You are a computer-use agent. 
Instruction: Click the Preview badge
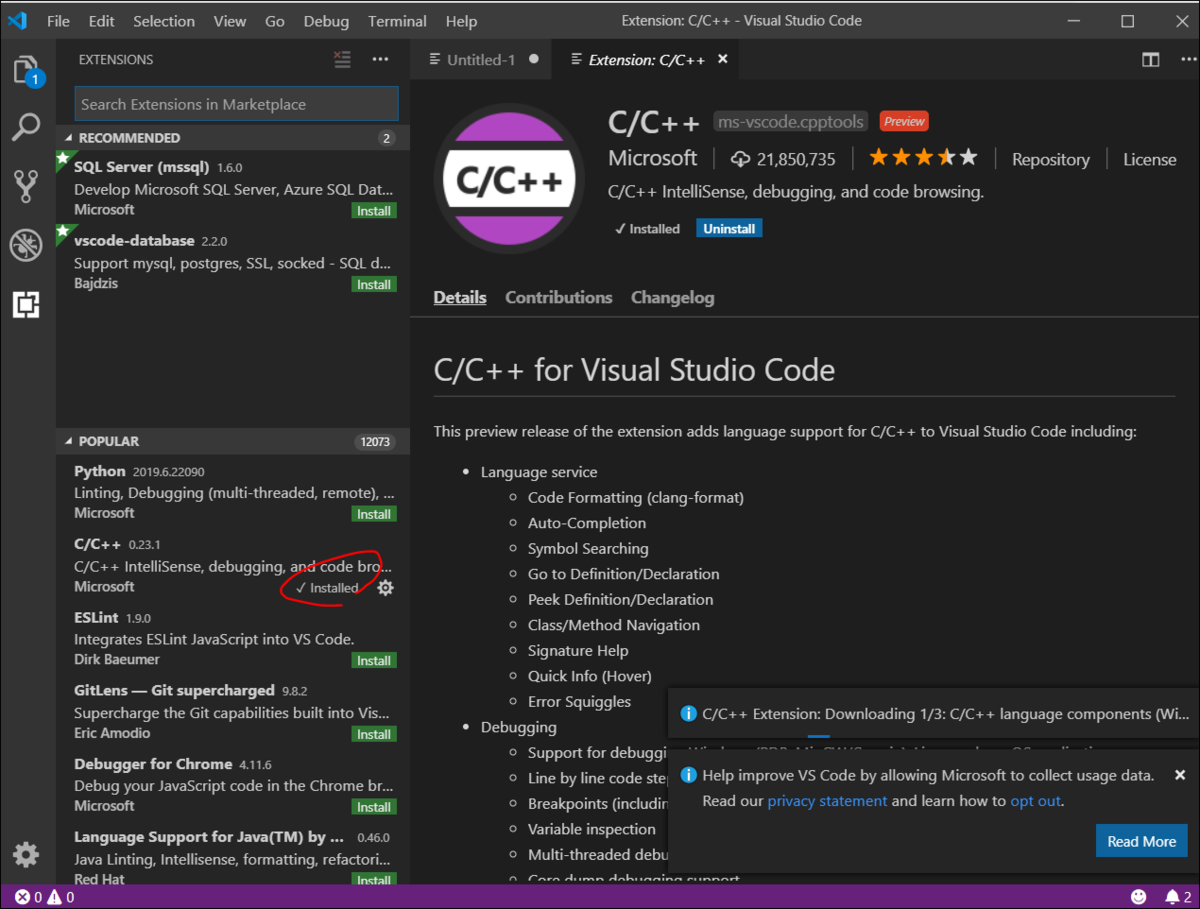[904, 121]
